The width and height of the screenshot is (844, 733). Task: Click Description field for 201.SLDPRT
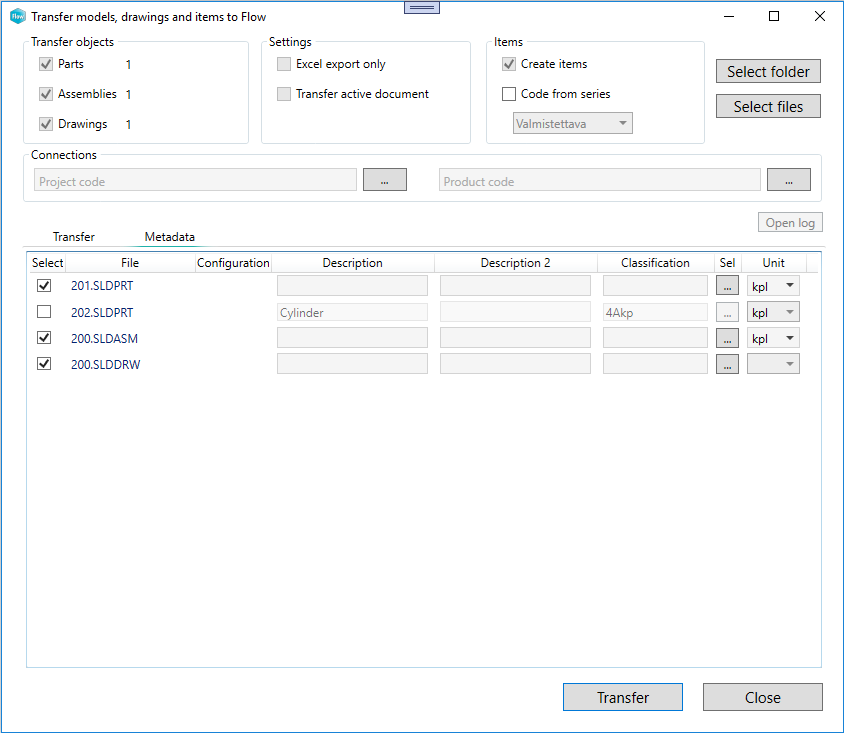352,286
